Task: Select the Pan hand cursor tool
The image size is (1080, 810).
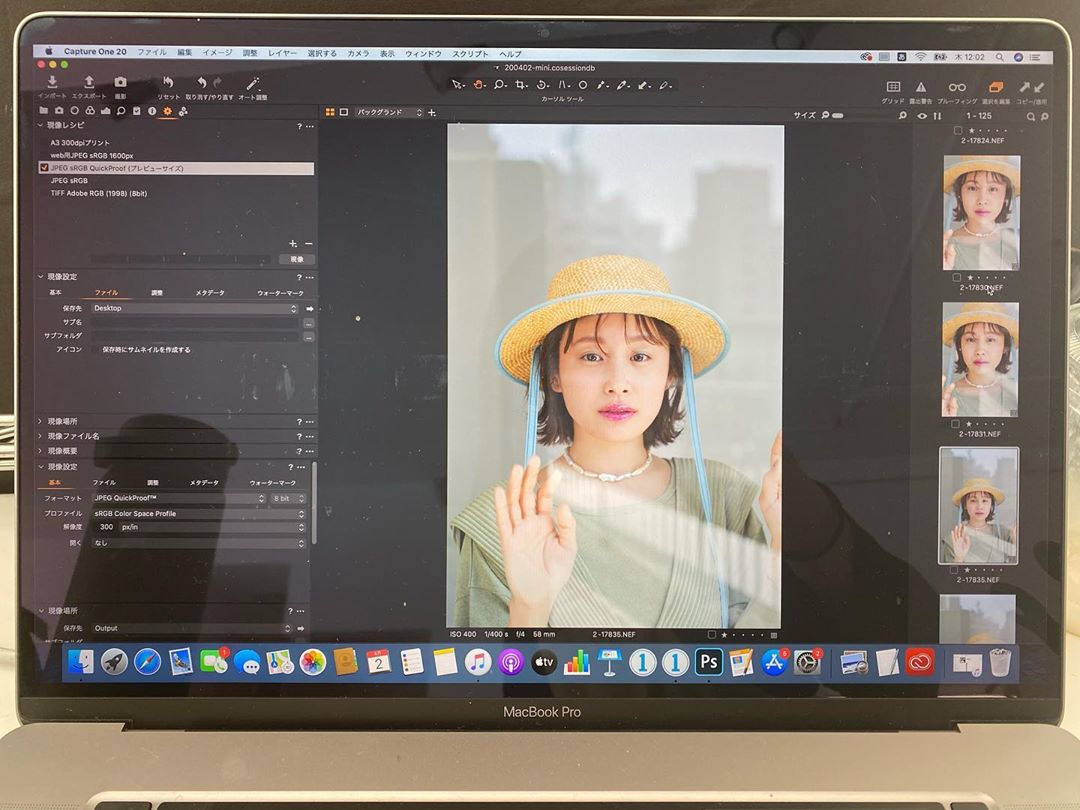Action: click(478, 86)
